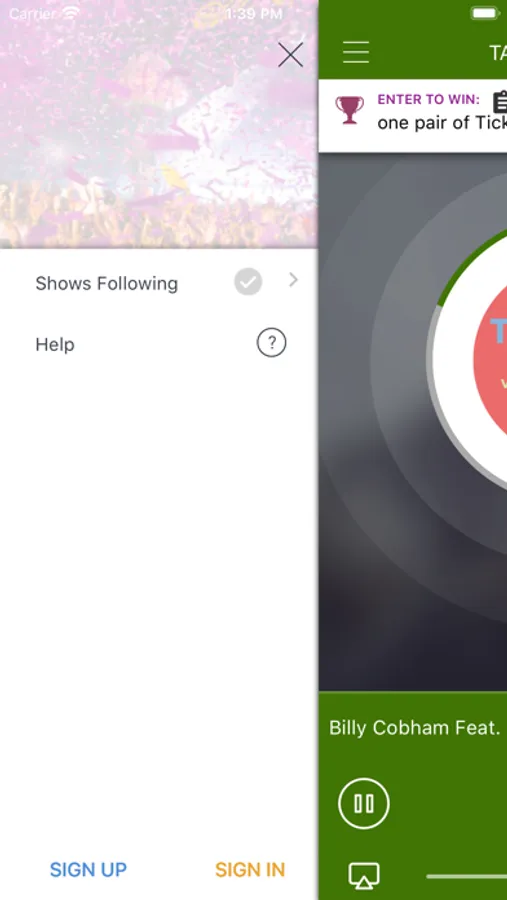Screen dimensions: 507x900
Task: Tap the SIGN IN link
Action: pyautogui.click(x=250, y=870)
